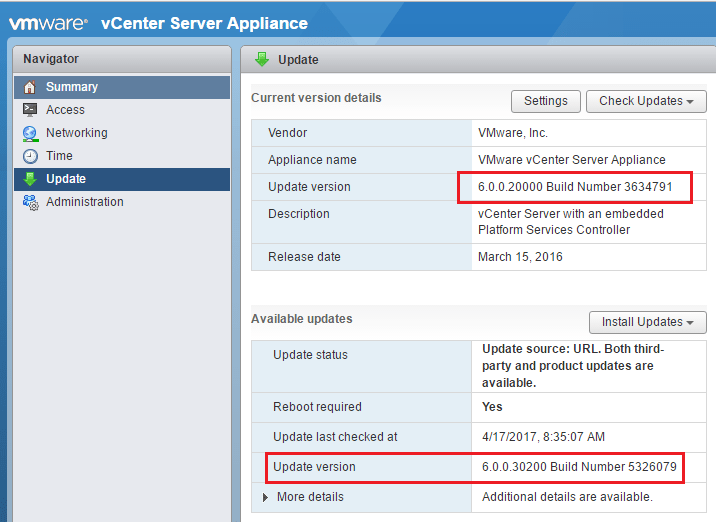Click the Networking globe icon
The image size is (716, 522).
pos(30,133)
